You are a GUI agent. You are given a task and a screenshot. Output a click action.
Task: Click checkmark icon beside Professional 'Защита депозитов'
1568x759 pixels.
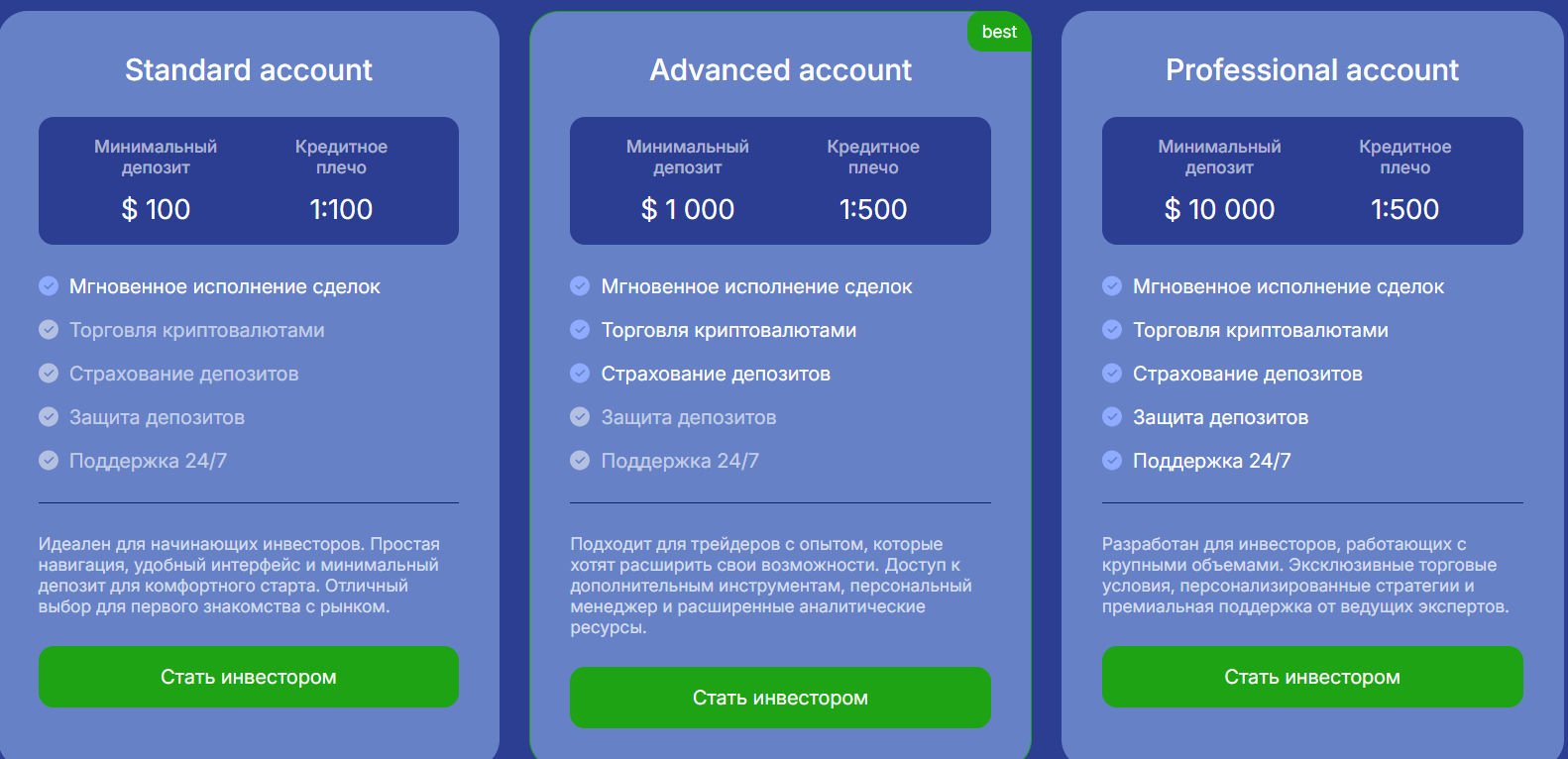(x=1112, y=417)
